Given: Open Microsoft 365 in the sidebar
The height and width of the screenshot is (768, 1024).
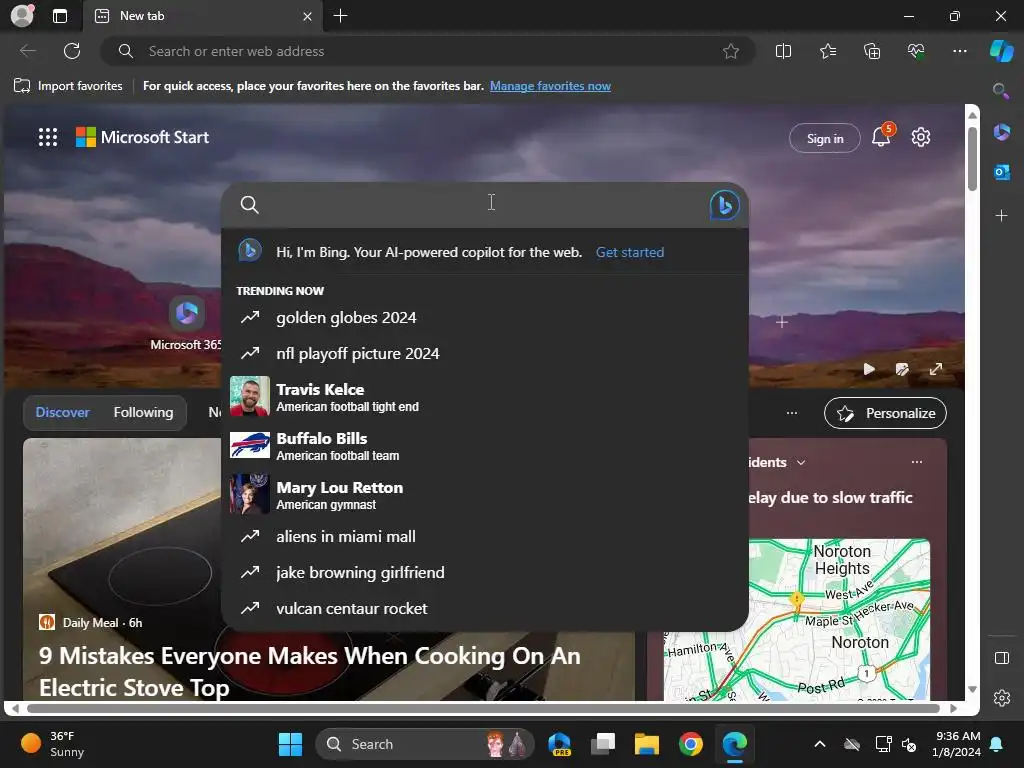Looking at the screenshot, I should tap(1001, 133).
